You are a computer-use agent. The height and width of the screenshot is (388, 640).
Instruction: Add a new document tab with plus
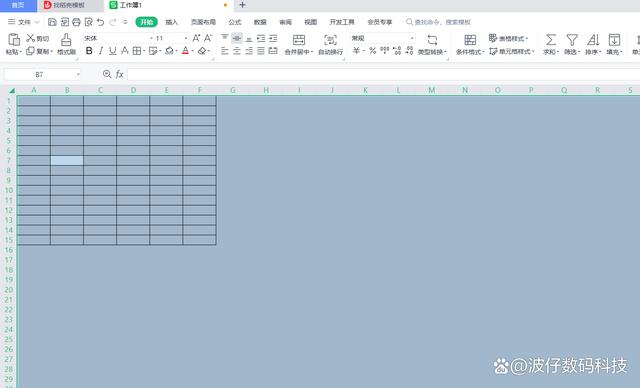click(242, 5)
